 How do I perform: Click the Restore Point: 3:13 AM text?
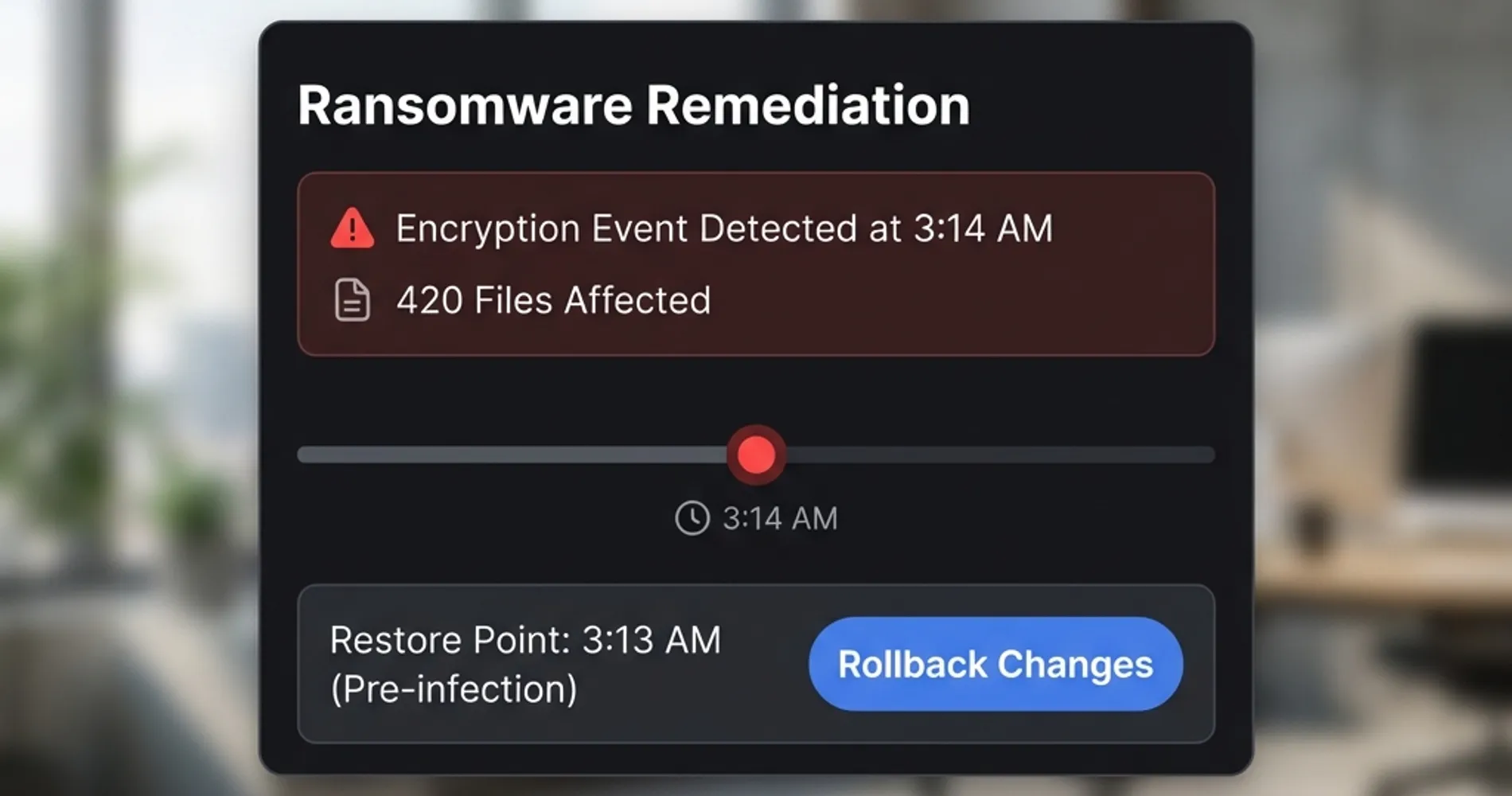(525, 640)
